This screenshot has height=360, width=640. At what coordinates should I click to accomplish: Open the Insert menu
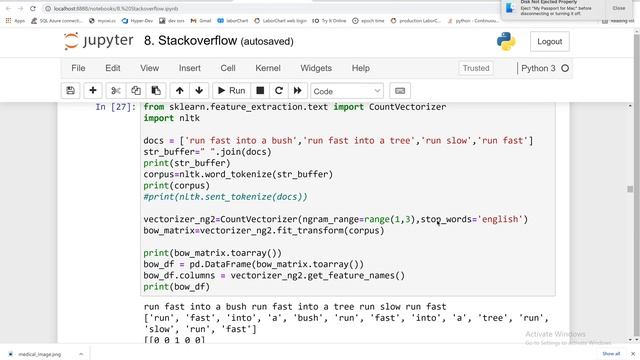click(x=190, y=68)
